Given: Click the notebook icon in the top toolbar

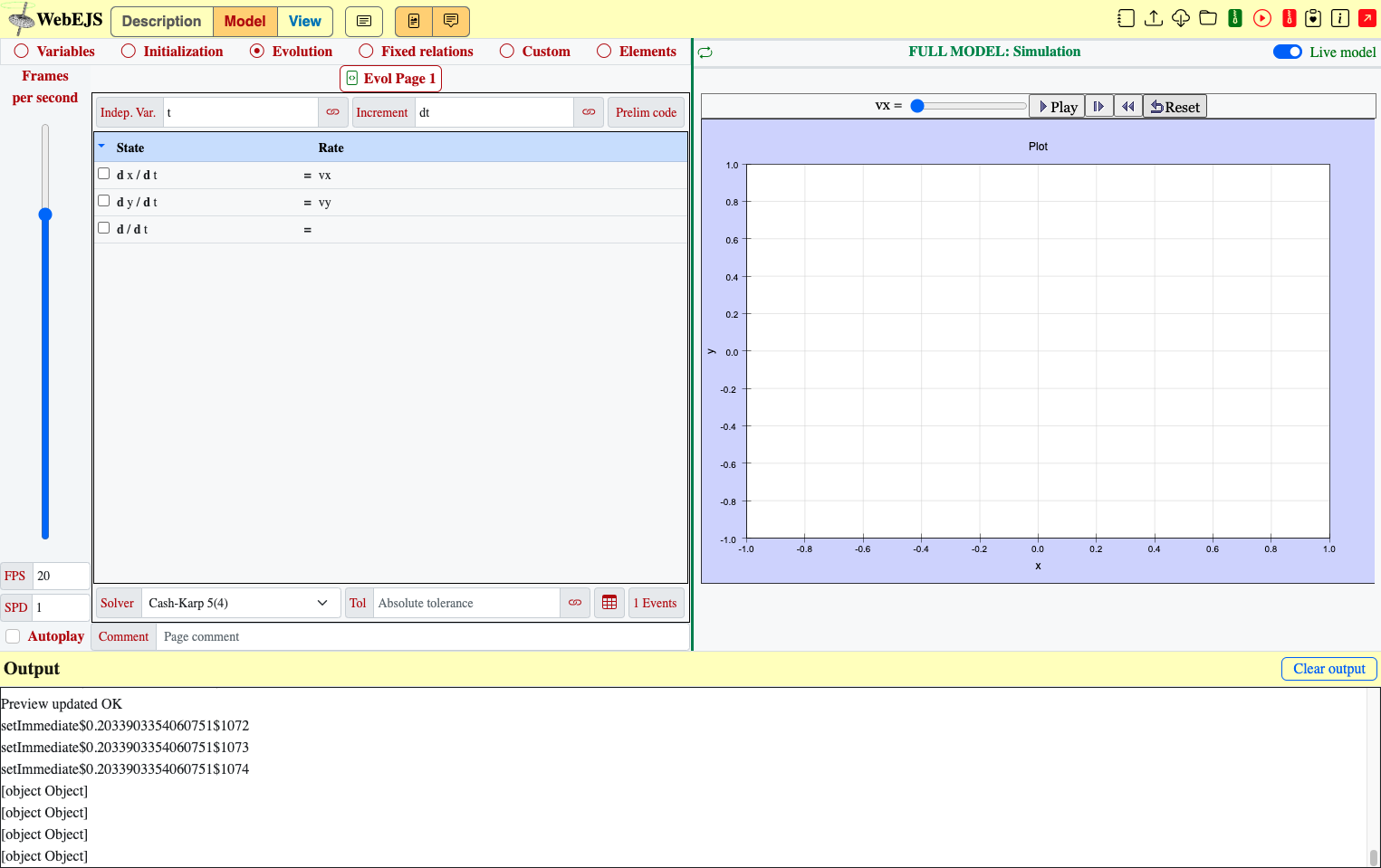Looking at the screenshot, I should 1126,18.
